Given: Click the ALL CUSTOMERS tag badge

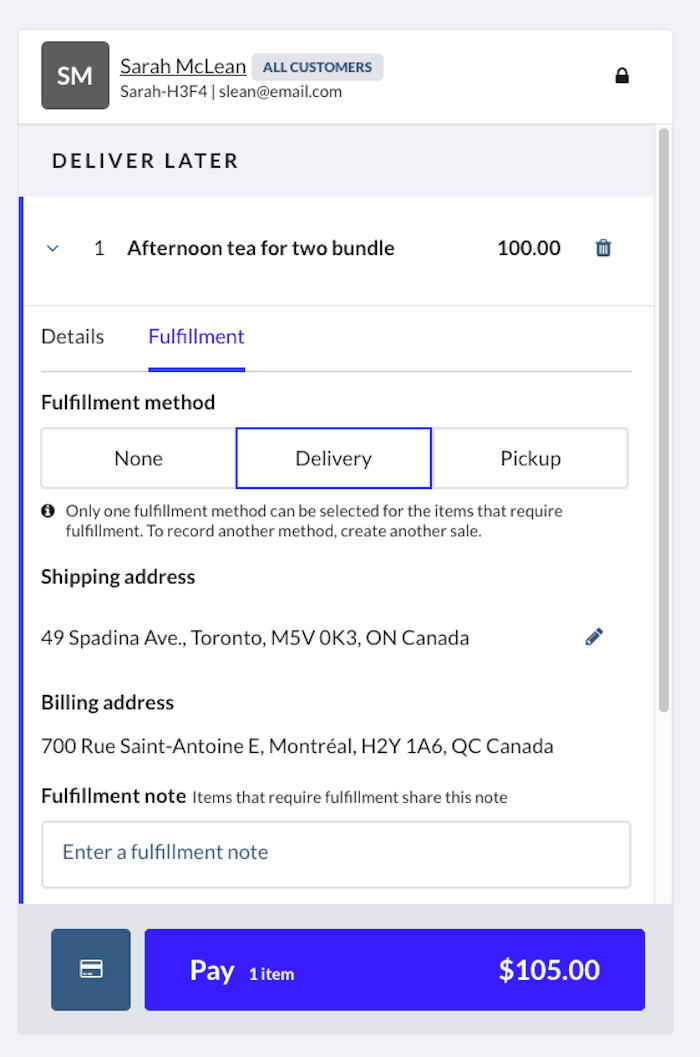Looking at the screenshot, I should [317, 67].
